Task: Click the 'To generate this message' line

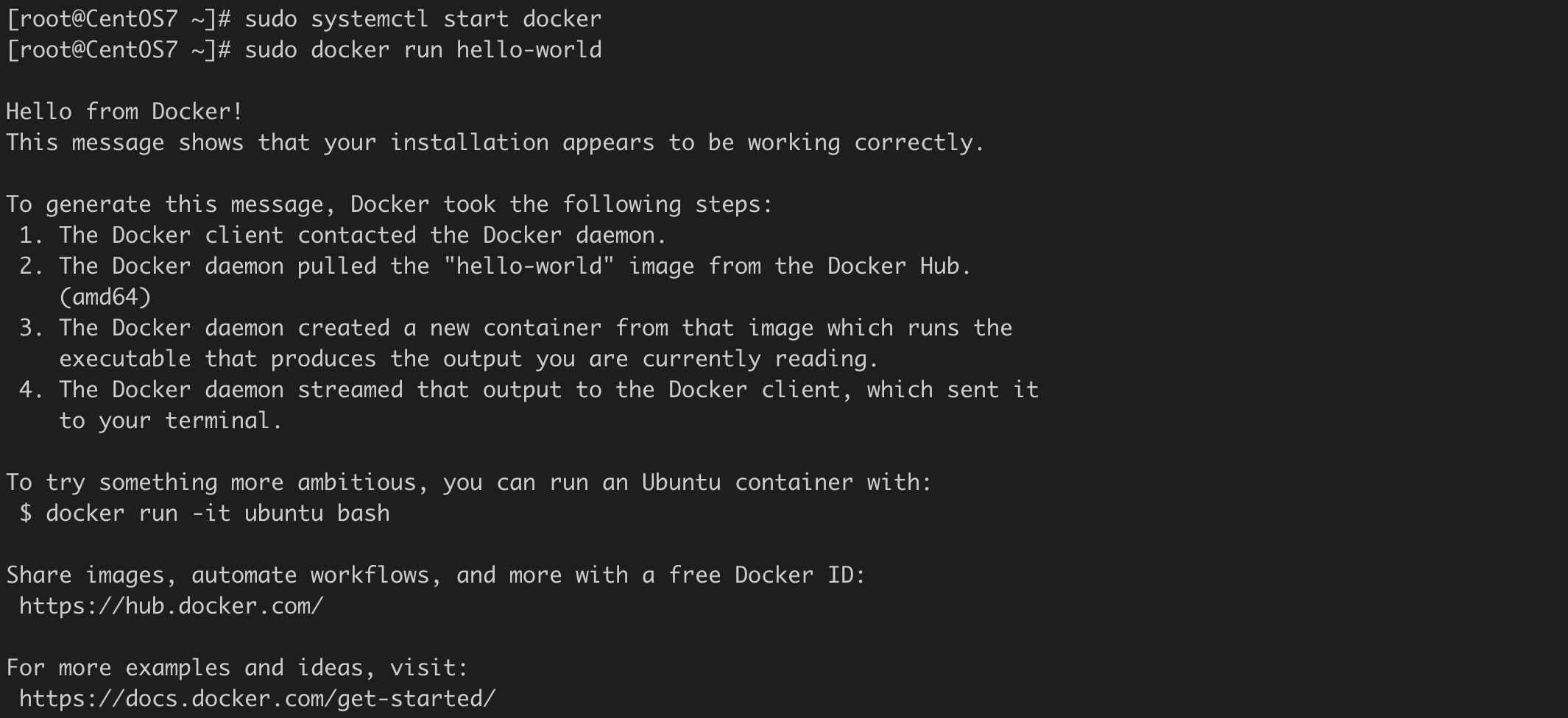Action: click(389, 205)
